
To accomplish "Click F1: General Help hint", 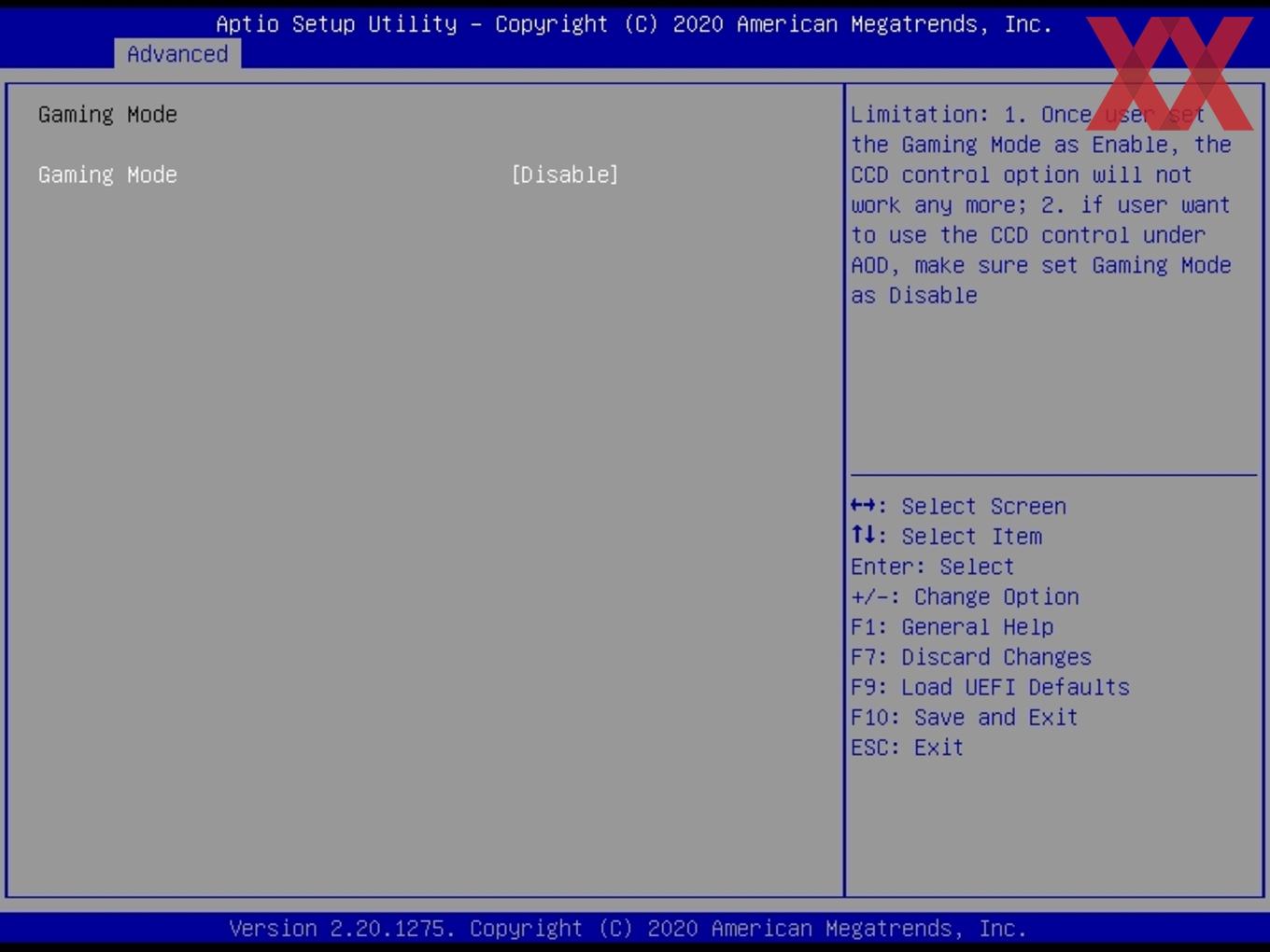I will coord(952,626).
